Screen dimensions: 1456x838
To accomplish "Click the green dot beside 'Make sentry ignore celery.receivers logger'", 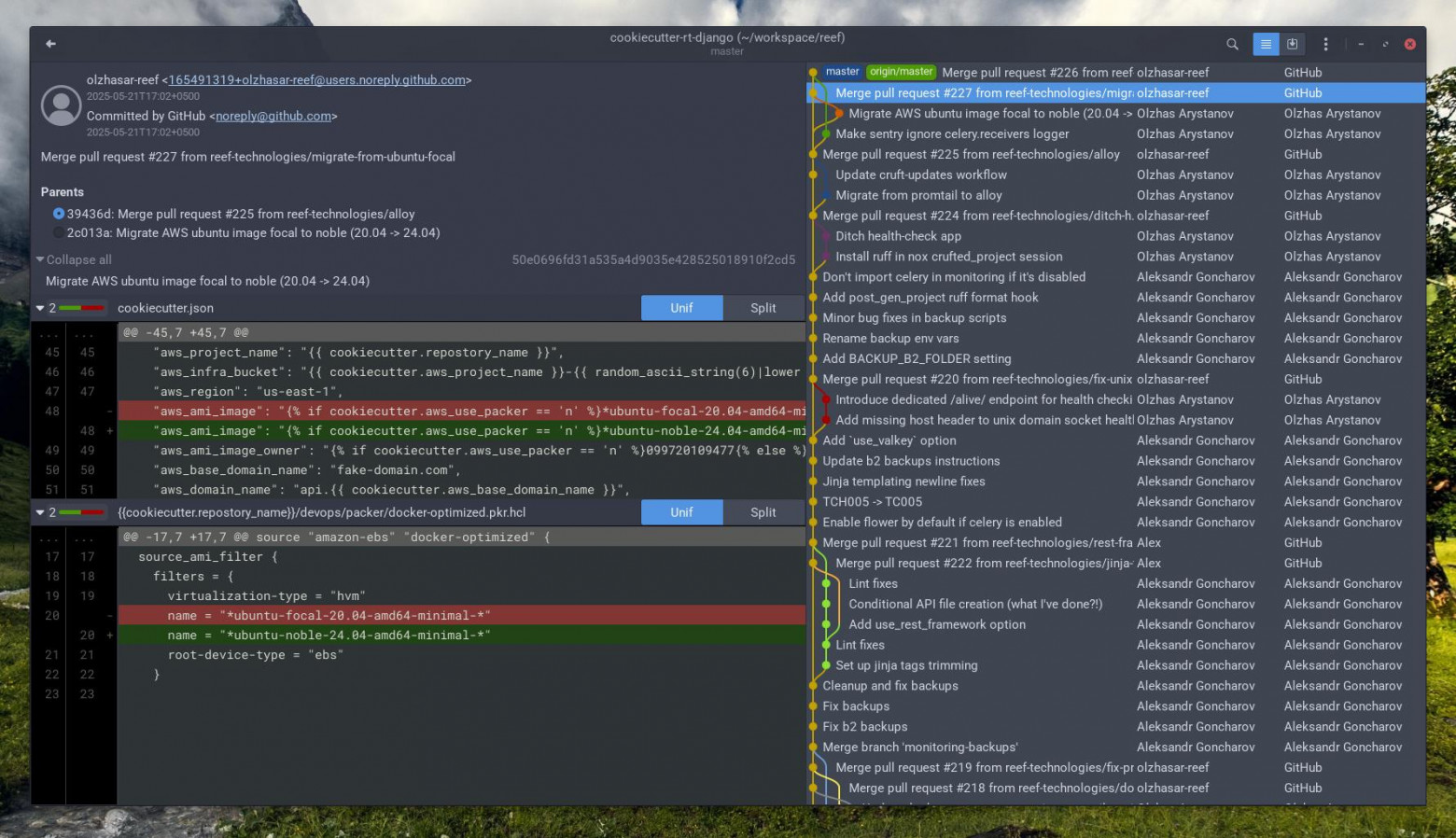I will pos(828,133).
